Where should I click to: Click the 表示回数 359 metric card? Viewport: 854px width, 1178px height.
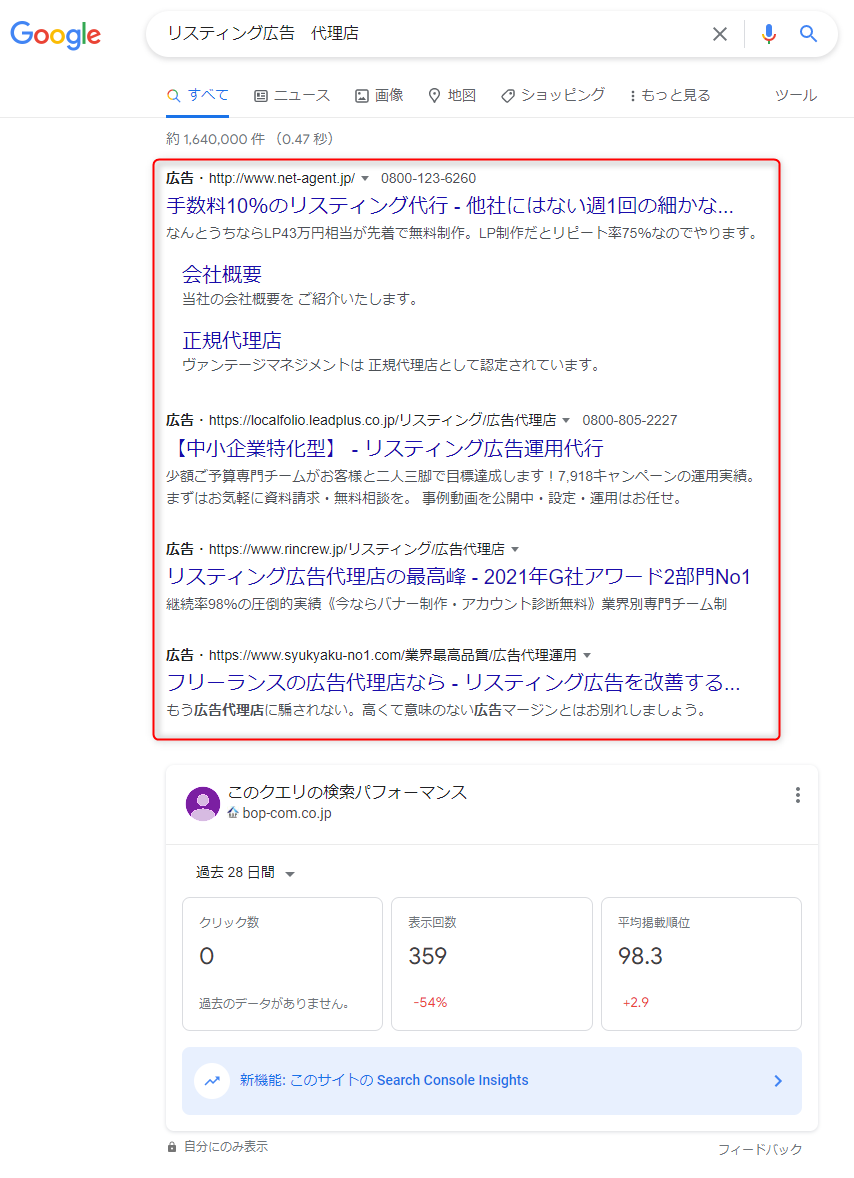492,964
